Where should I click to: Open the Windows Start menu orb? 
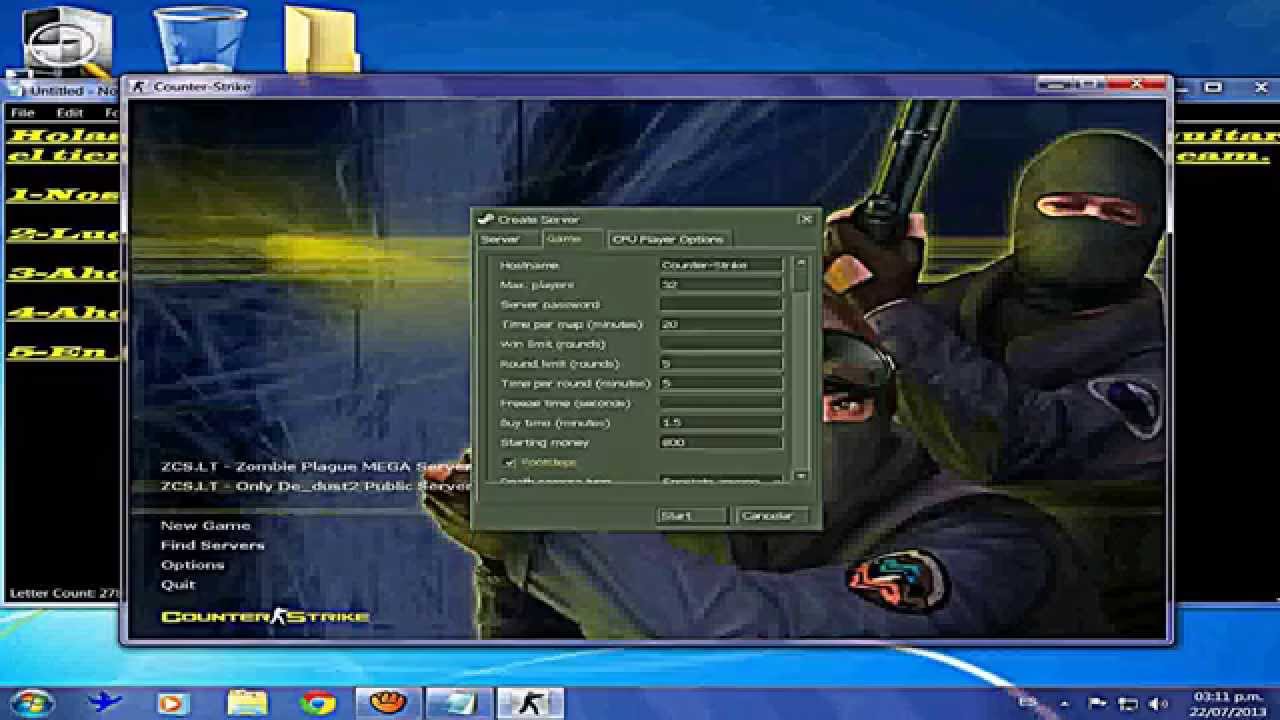(x=31, y=702)
